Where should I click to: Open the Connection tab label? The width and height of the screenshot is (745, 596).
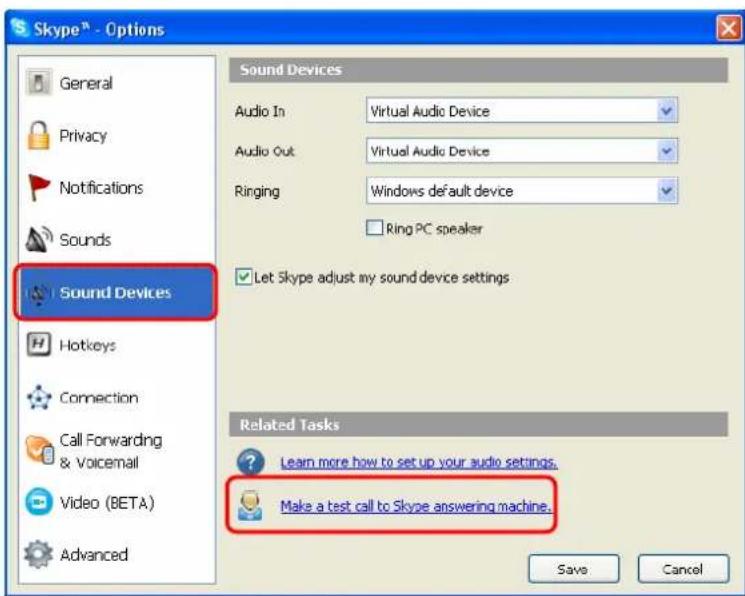99,397
